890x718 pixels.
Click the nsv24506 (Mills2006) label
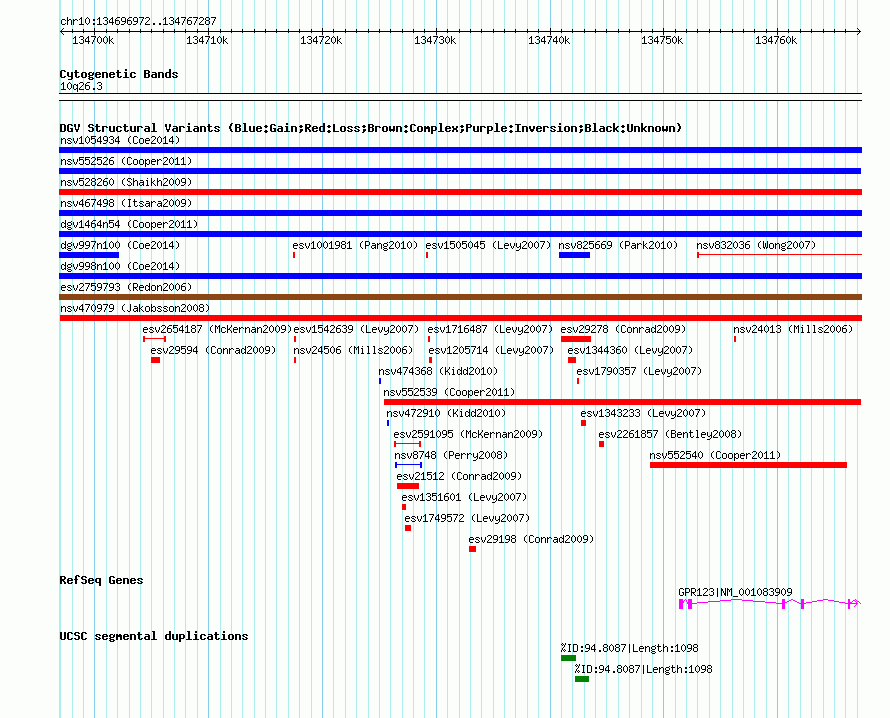(353, 350)
